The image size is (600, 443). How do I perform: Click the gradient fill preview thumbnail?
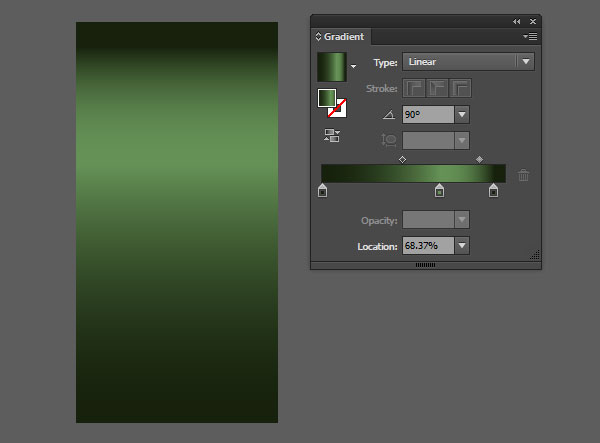[332, 67]
